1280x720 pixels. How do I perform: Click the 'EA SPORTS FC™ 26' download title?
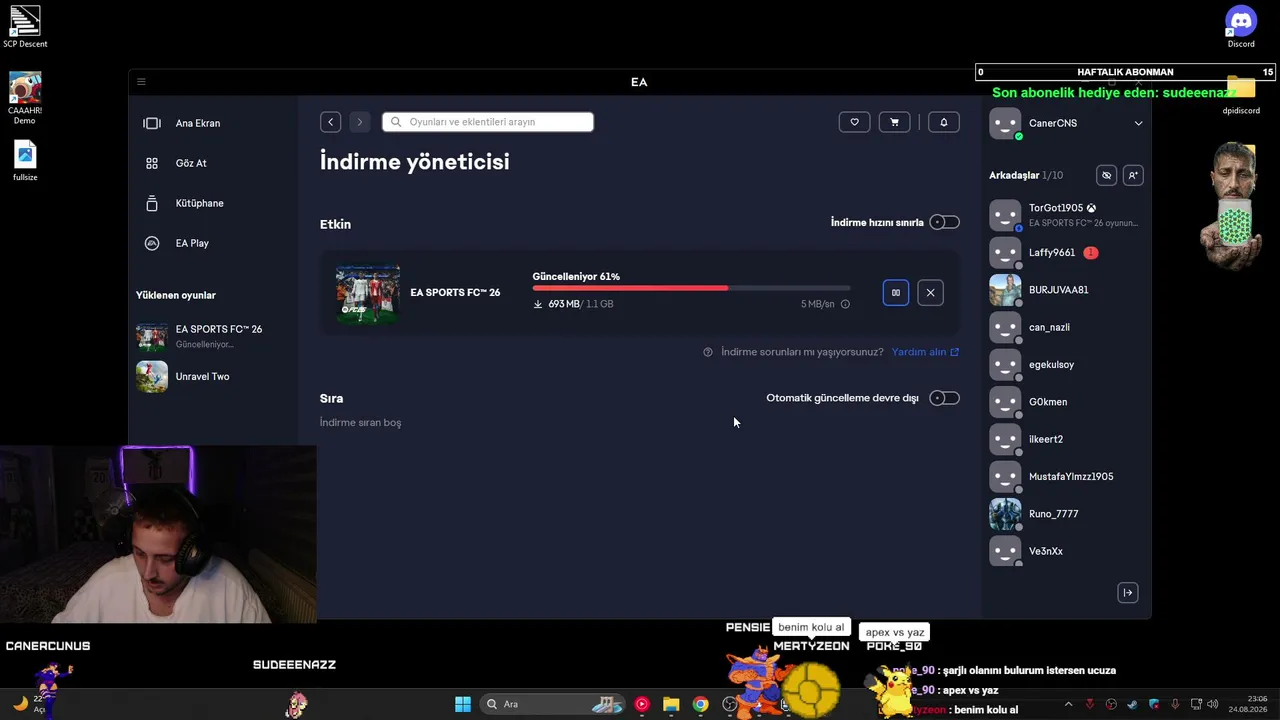(455, 293)
